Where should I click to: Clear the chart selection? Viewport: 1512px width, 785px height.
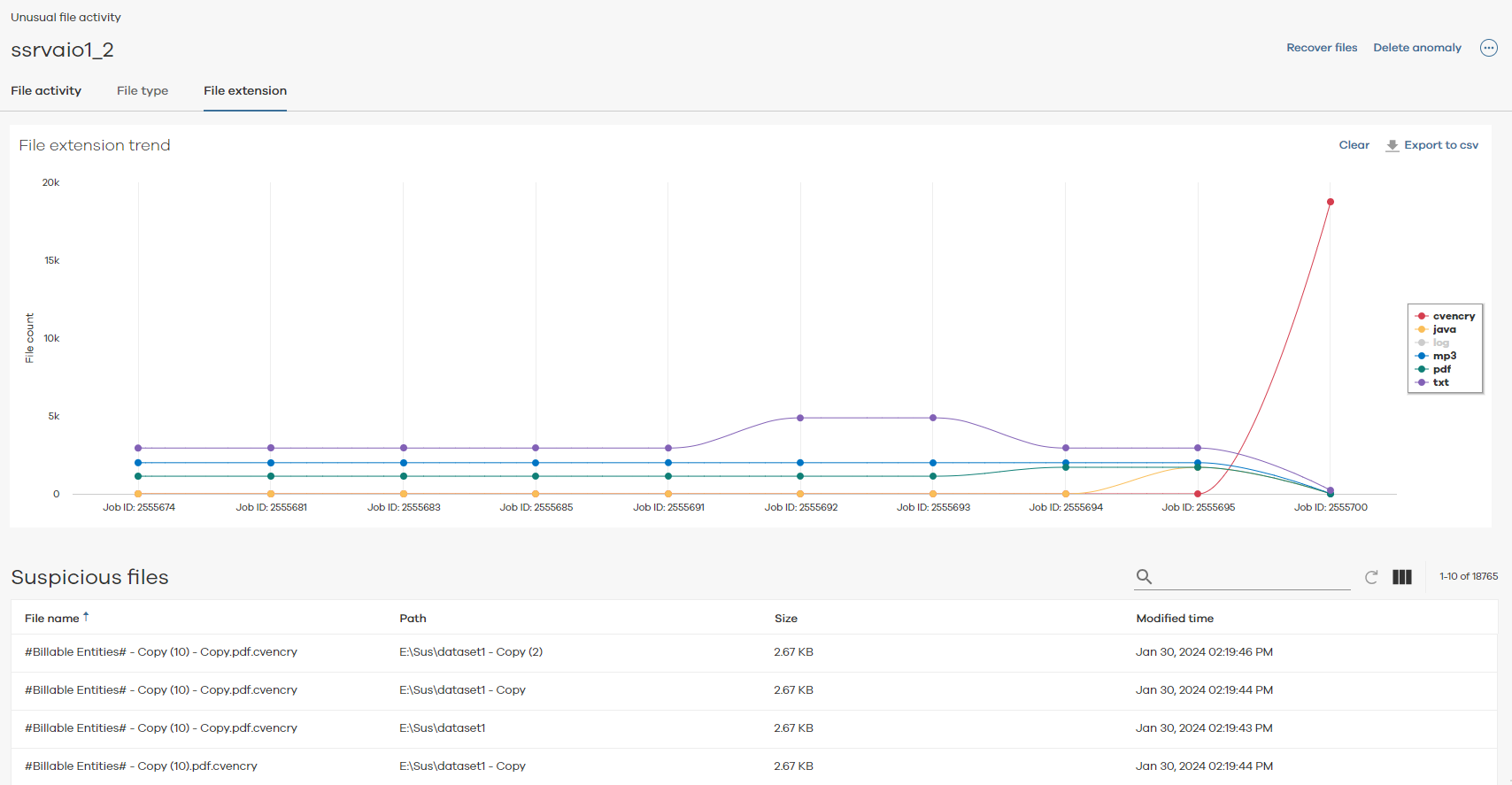pyautogui.click(x=1354, y=145)
